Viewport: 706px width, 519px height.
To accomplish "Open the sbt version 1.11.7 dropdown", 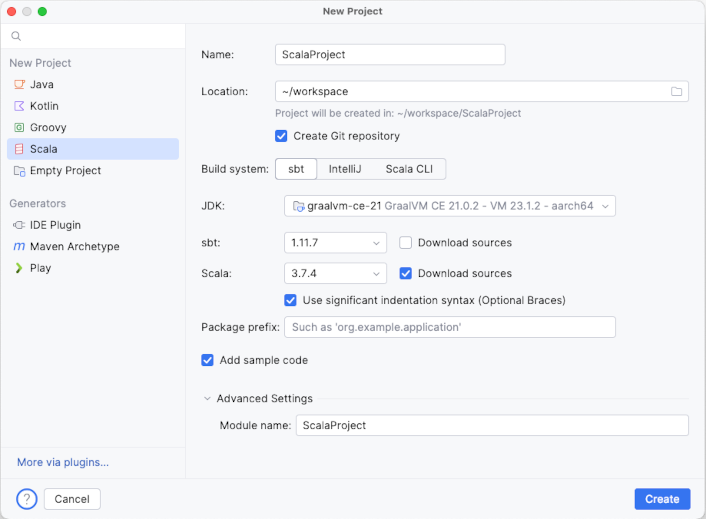I will click(335, 243).
